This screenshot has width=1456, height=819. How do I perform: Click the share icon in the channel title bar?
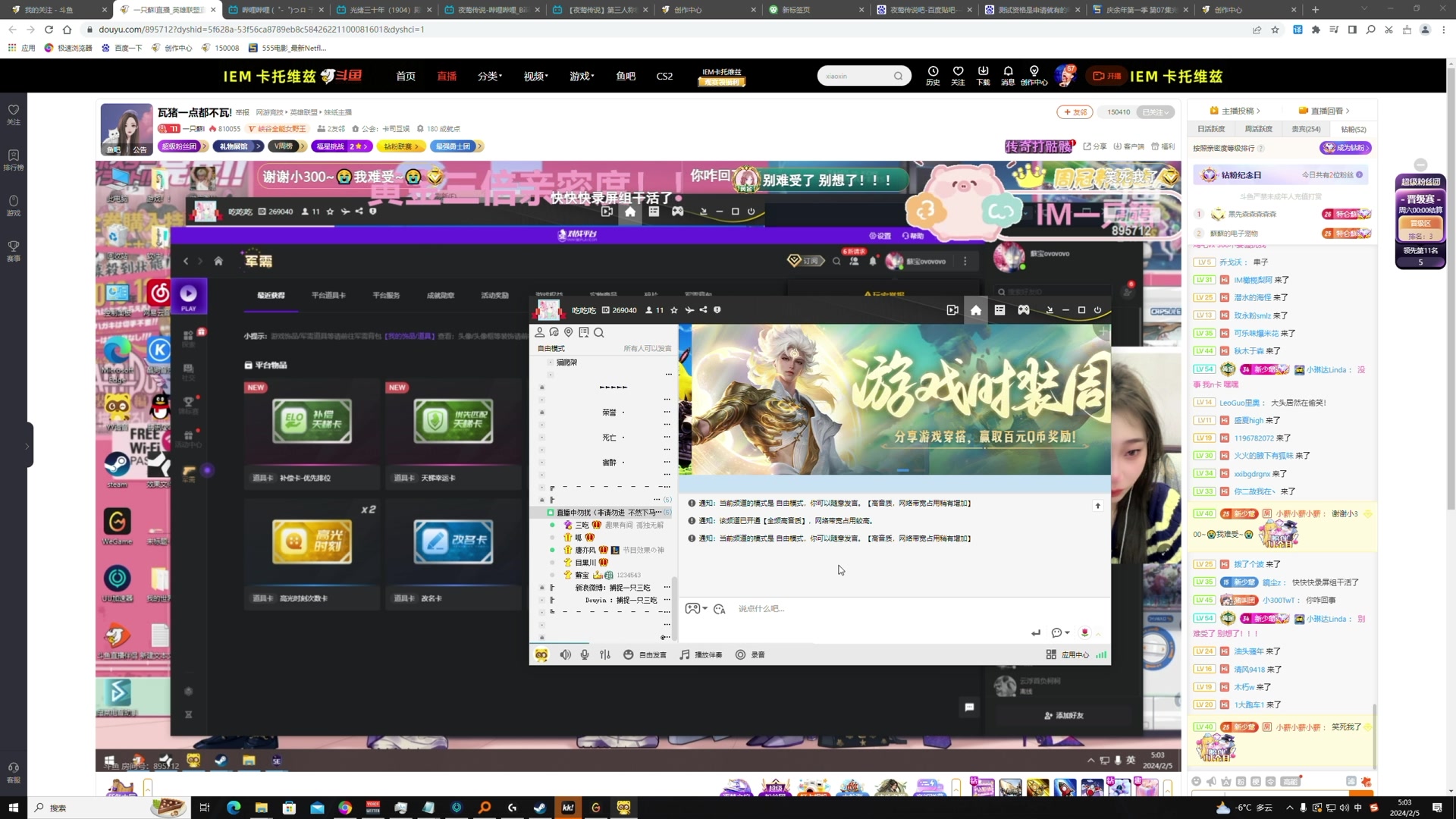click(703, 309)
